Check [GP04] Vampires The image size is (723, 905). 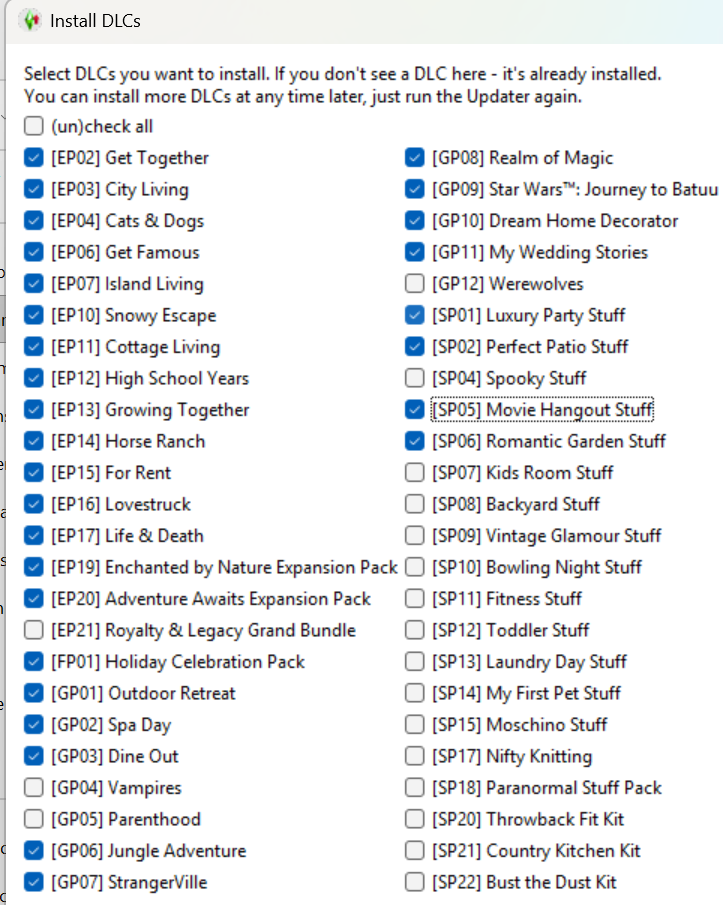click(33, 787)
